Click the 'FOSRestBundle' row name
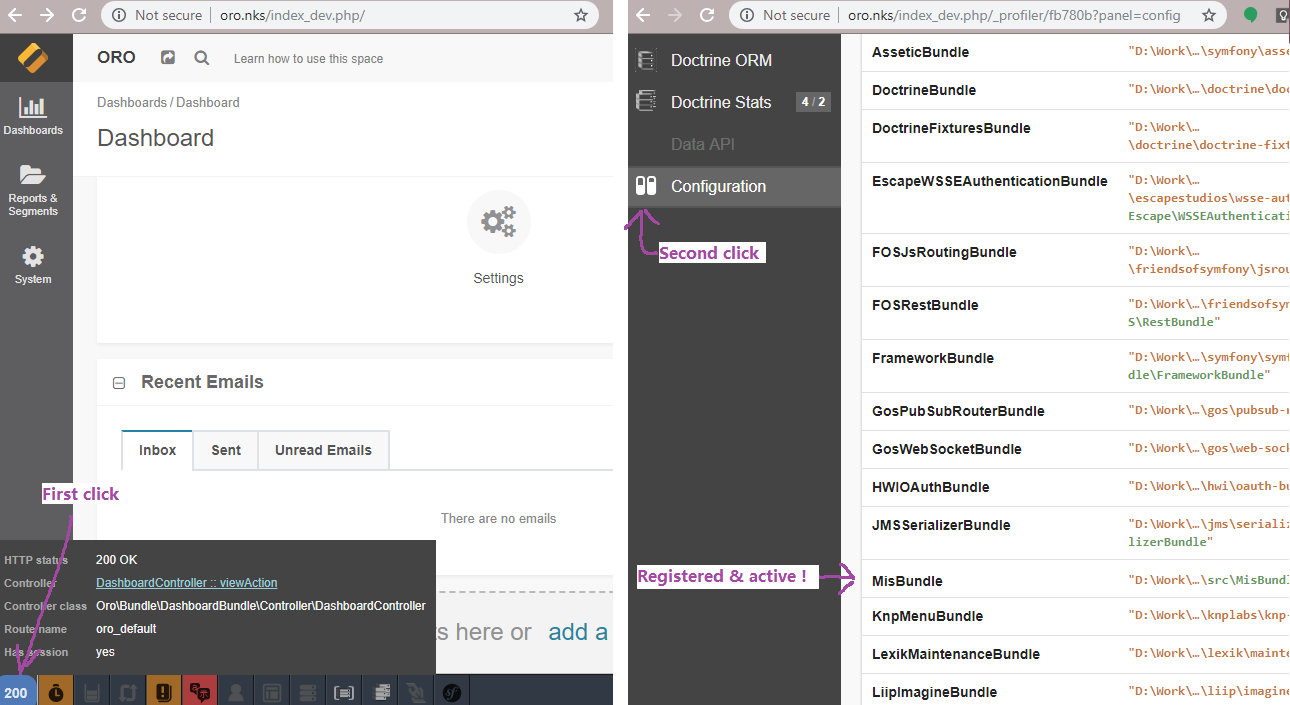Viewport: 1290px width, 705px height. (925, 305)
